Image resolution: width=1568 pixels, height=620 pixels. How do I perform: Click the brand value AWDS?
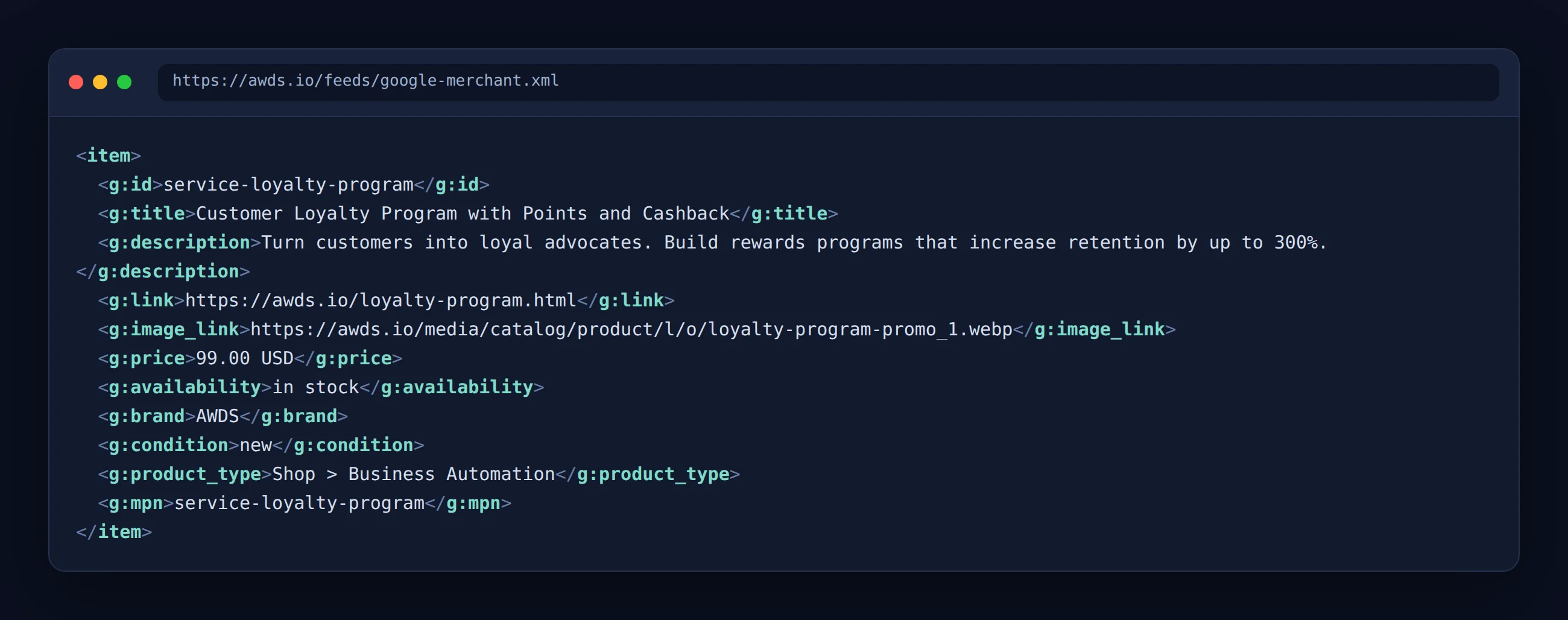pos(217,416)
